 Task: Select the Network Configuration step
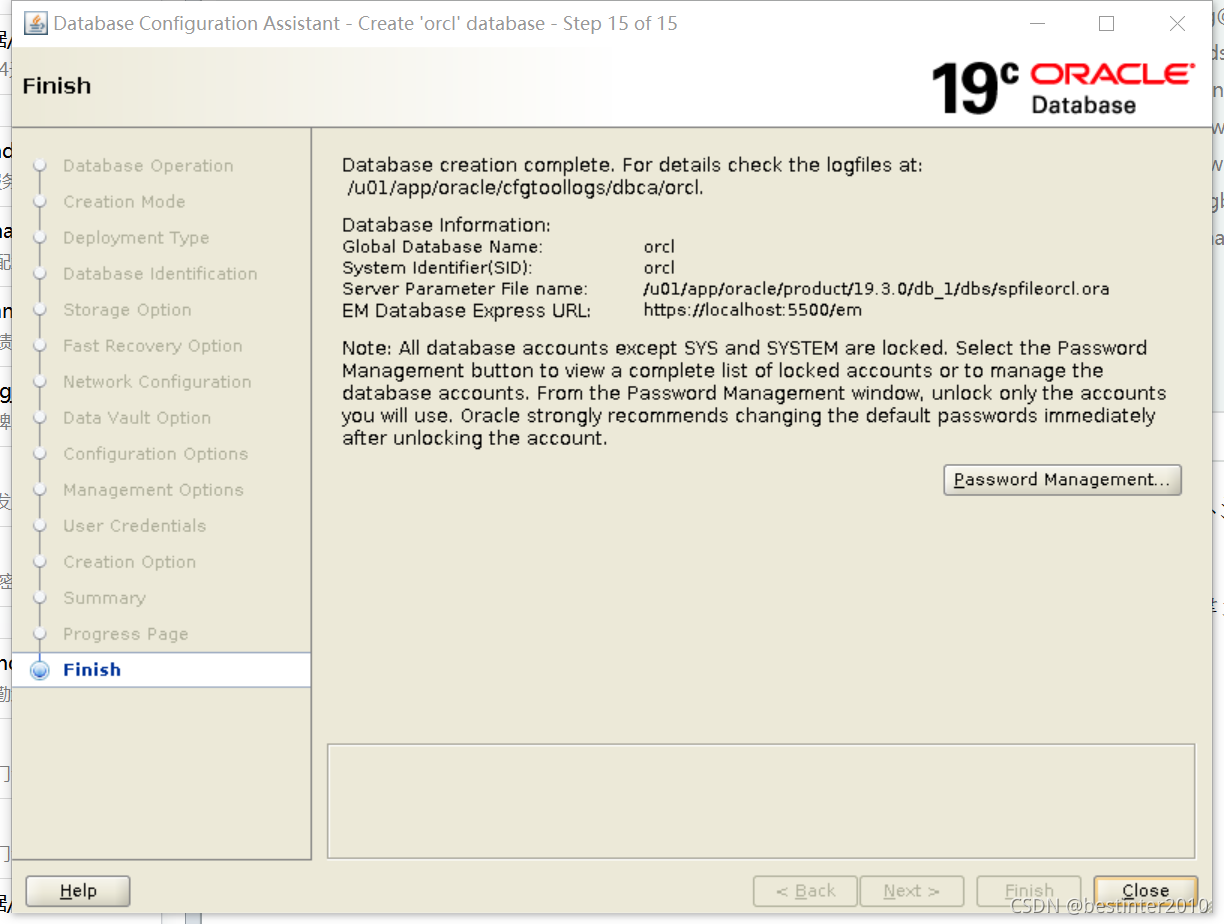(x=157, y=382)
